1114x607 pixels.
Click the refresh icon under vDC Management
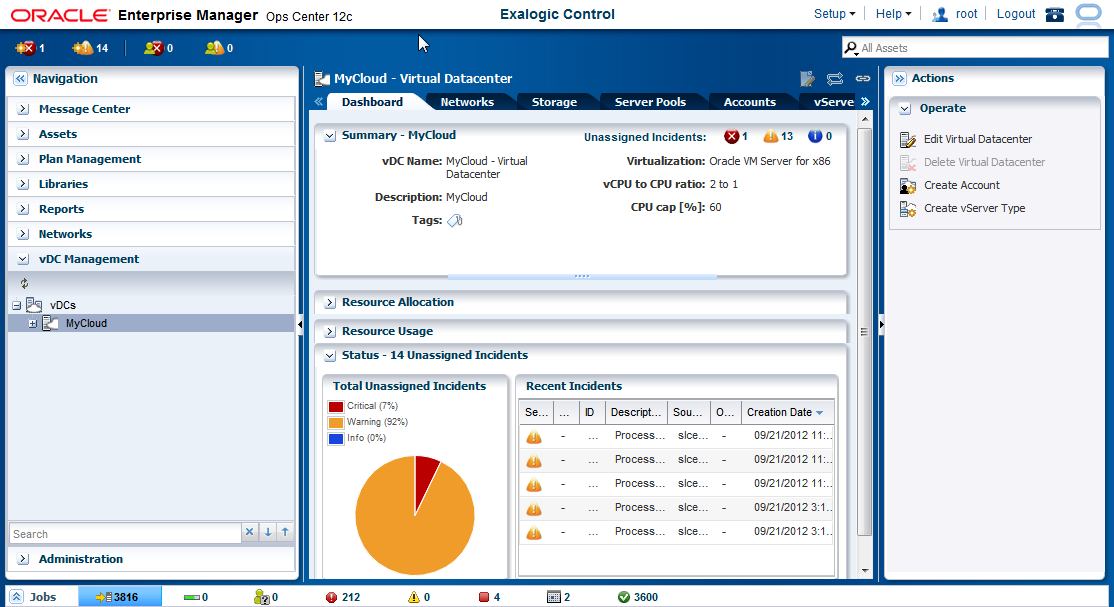coord(24,283)
